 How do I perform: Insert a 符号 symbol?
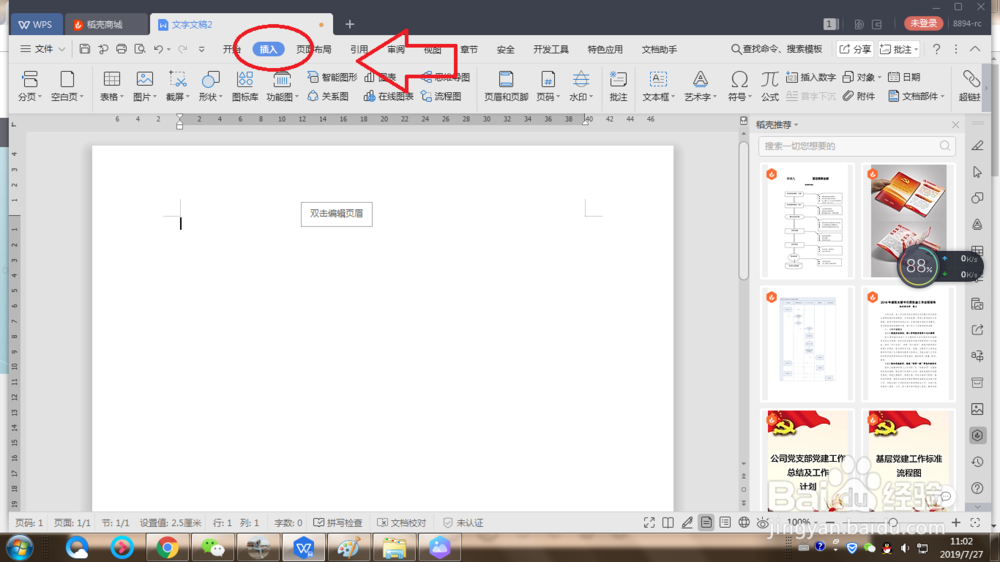coord(739,85)
